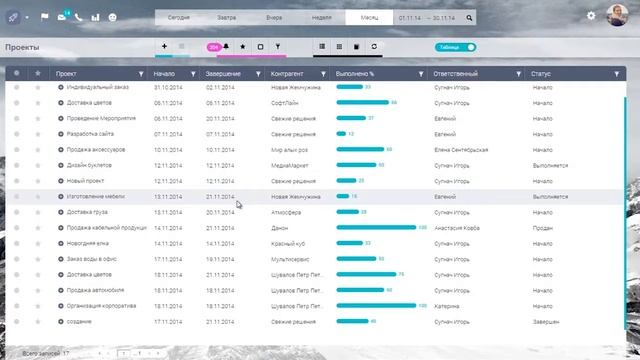Click the vertical table scrollbar
Viewport: 640px width, 360px height.
click(625, 212)
